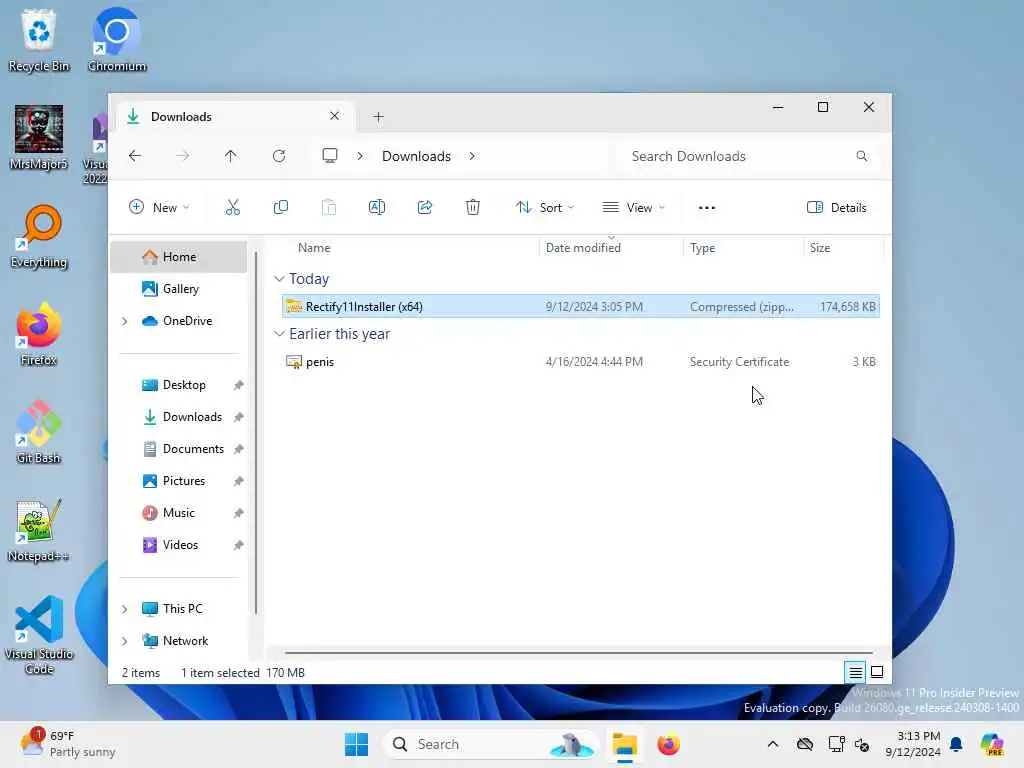The height and width of the screenshot is (768, 1024).
Task: Select Rectify11Installer (x64) file
Action: tap(581, 306)
